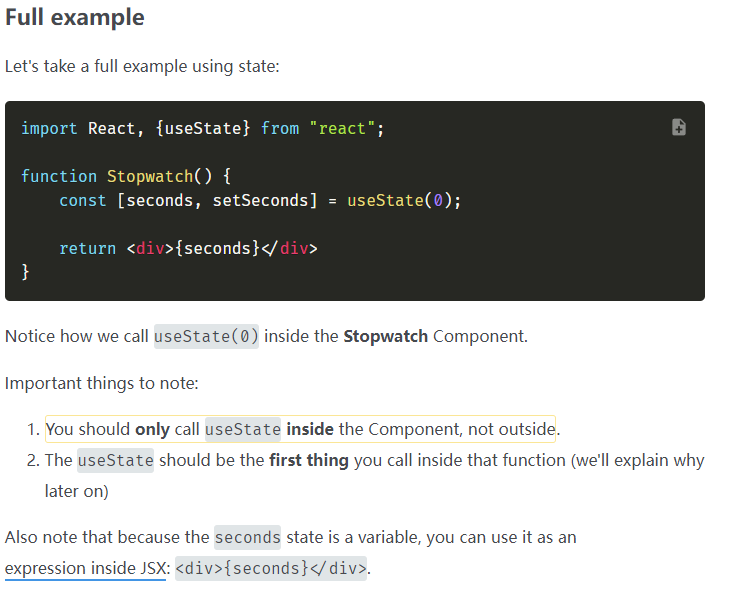Click the import React line in code
Screen dimensions: 752x593
[202, 128]
